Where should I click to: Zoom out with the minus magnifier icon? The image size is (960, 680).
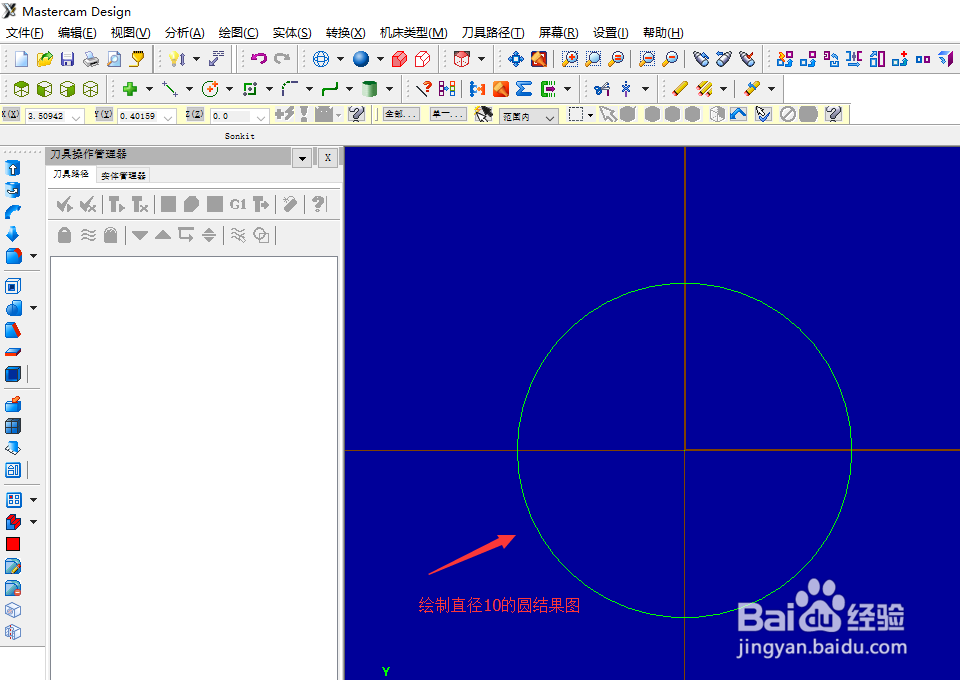coord(670,59)
